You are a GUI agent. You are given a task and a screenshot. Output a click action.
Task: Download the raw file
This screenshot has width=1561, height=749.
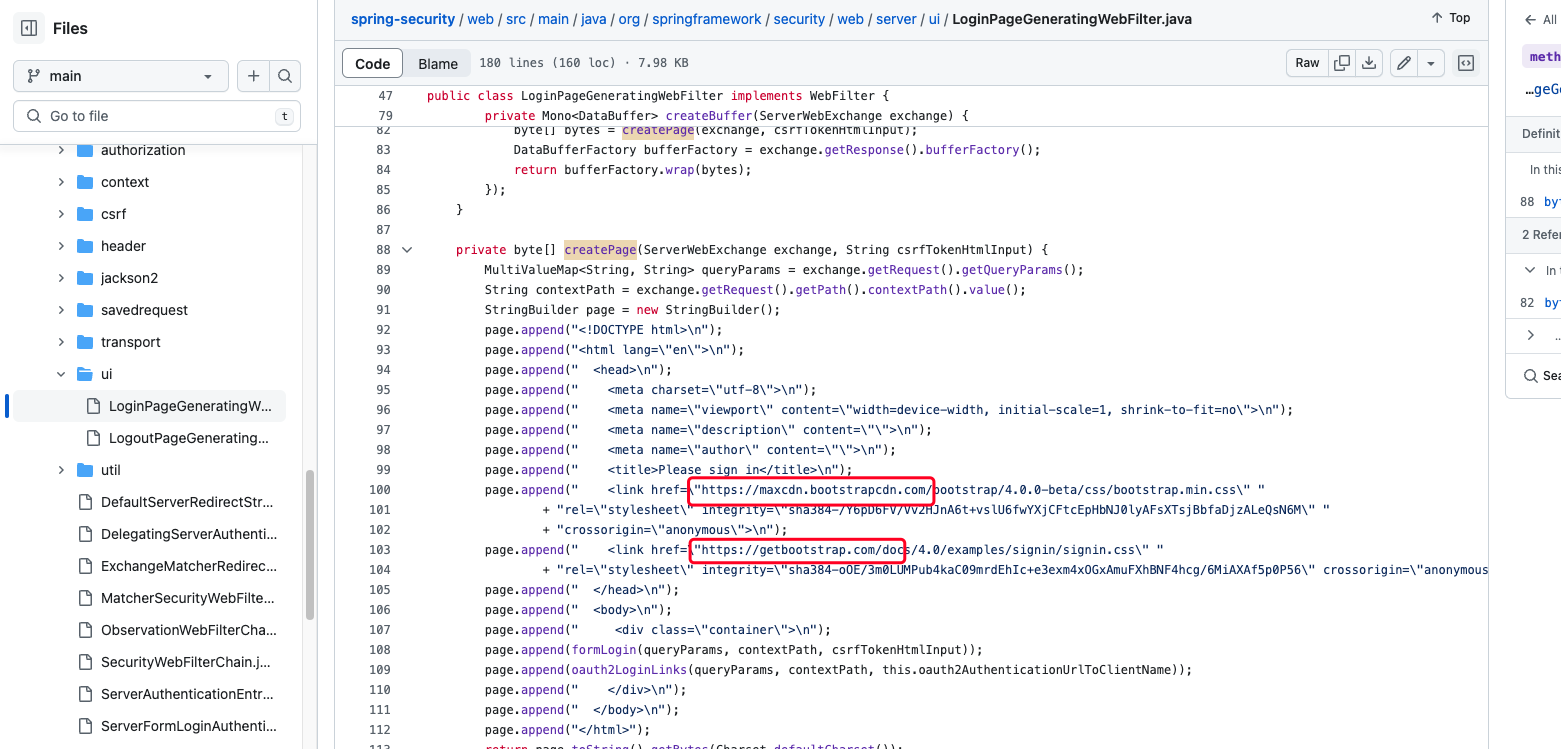[x=1369, y=62]
